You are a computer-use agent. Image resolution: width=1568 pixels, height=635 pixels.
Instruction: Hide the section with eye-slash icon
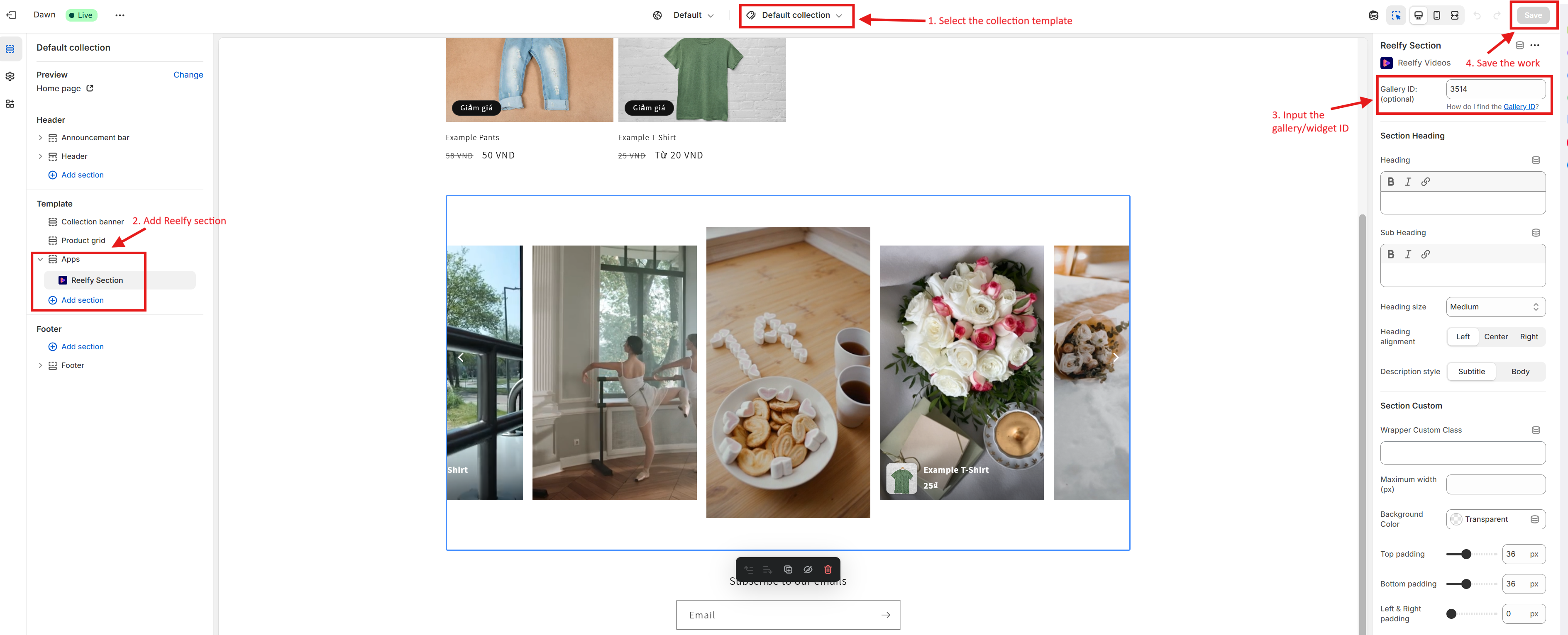coord(808,570)
